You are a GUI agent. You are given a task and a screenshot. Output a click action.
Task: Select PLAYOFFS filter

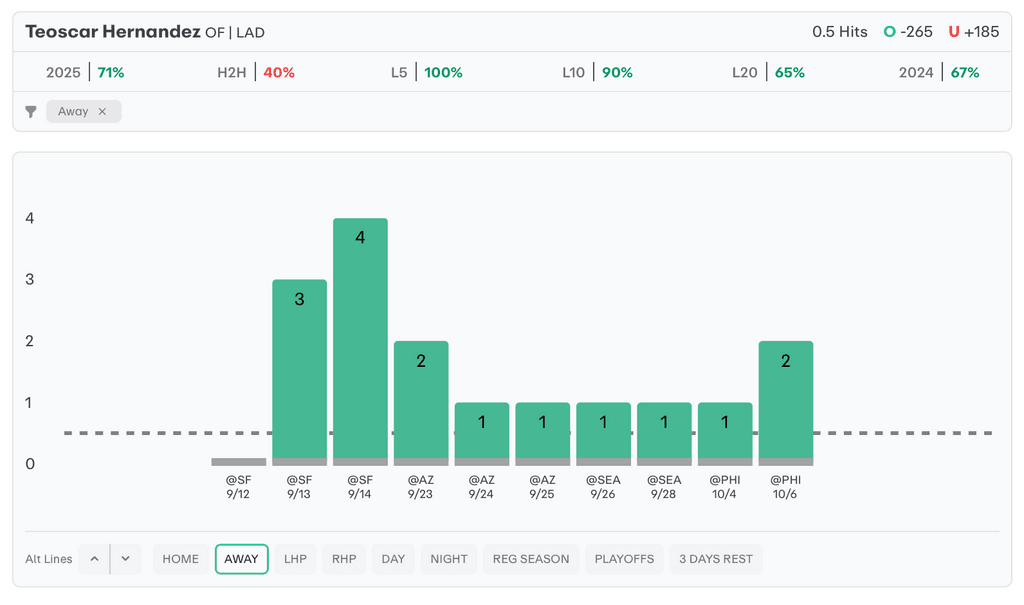[x=624, y=559]
